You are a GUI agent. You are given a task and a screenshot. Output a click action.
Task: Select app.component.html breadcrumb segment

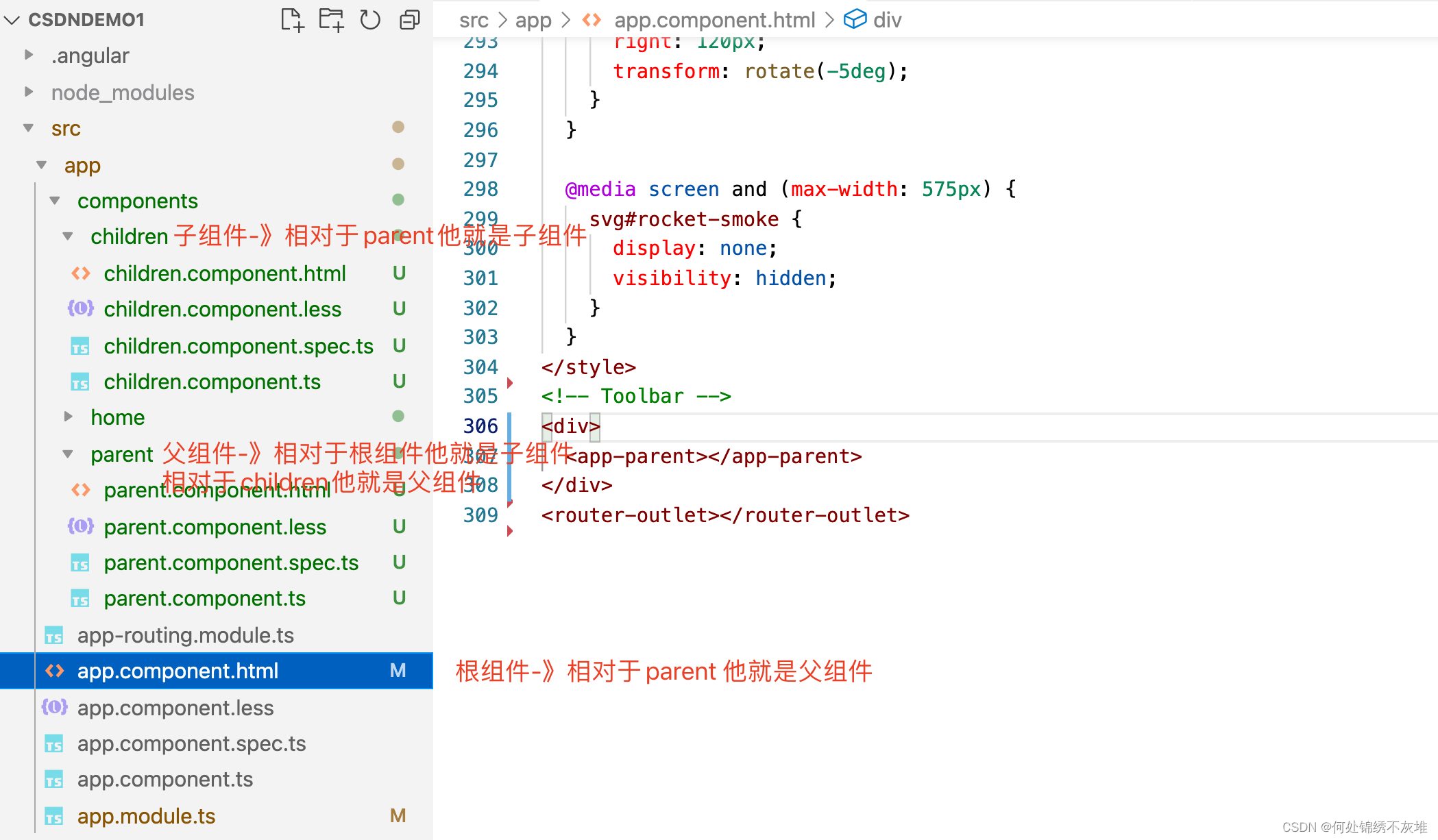click(714, 20)
